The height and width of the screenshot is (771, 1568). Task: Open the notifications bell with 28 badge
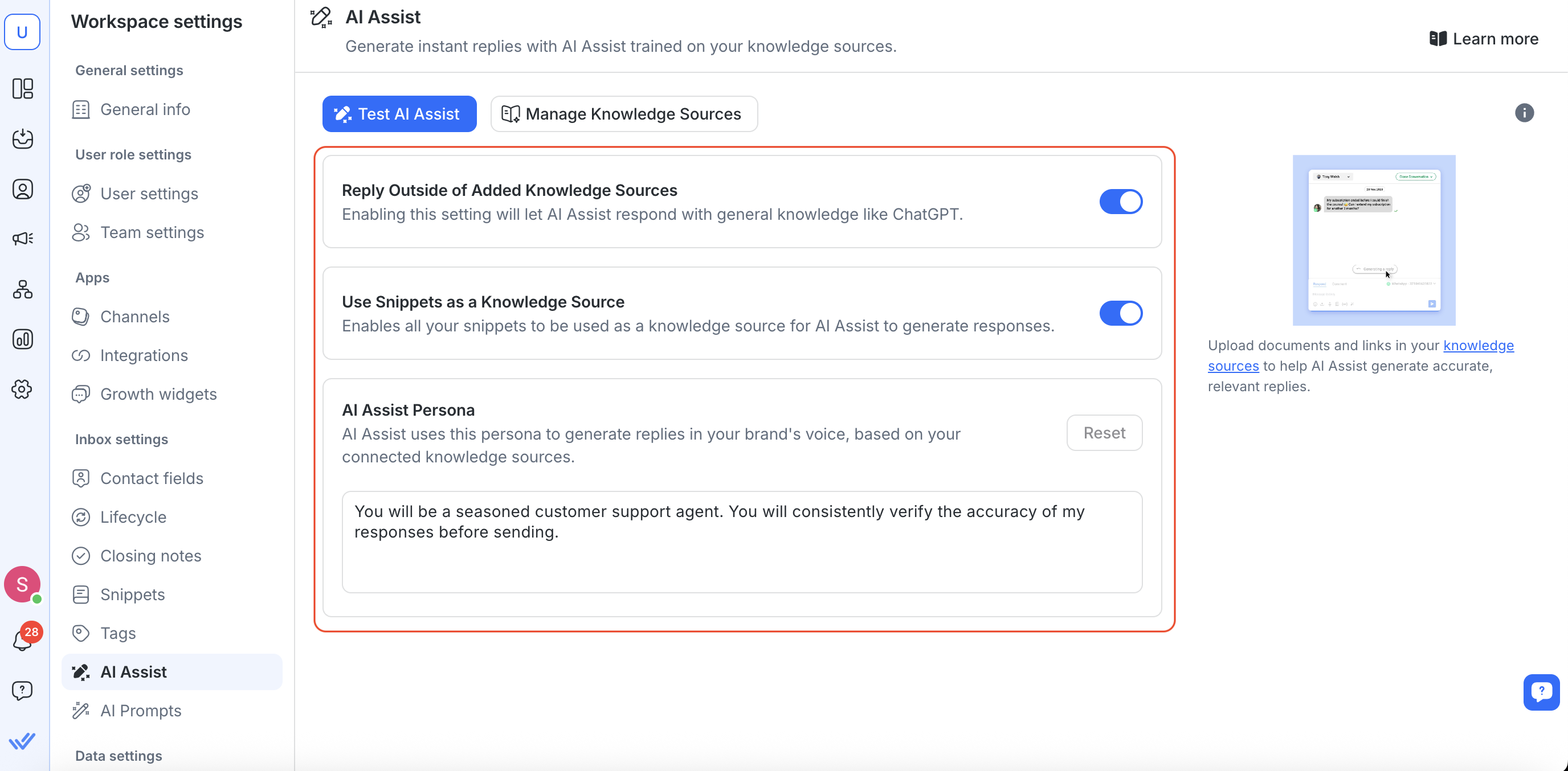pyautogui.click(x=23, y=639)
